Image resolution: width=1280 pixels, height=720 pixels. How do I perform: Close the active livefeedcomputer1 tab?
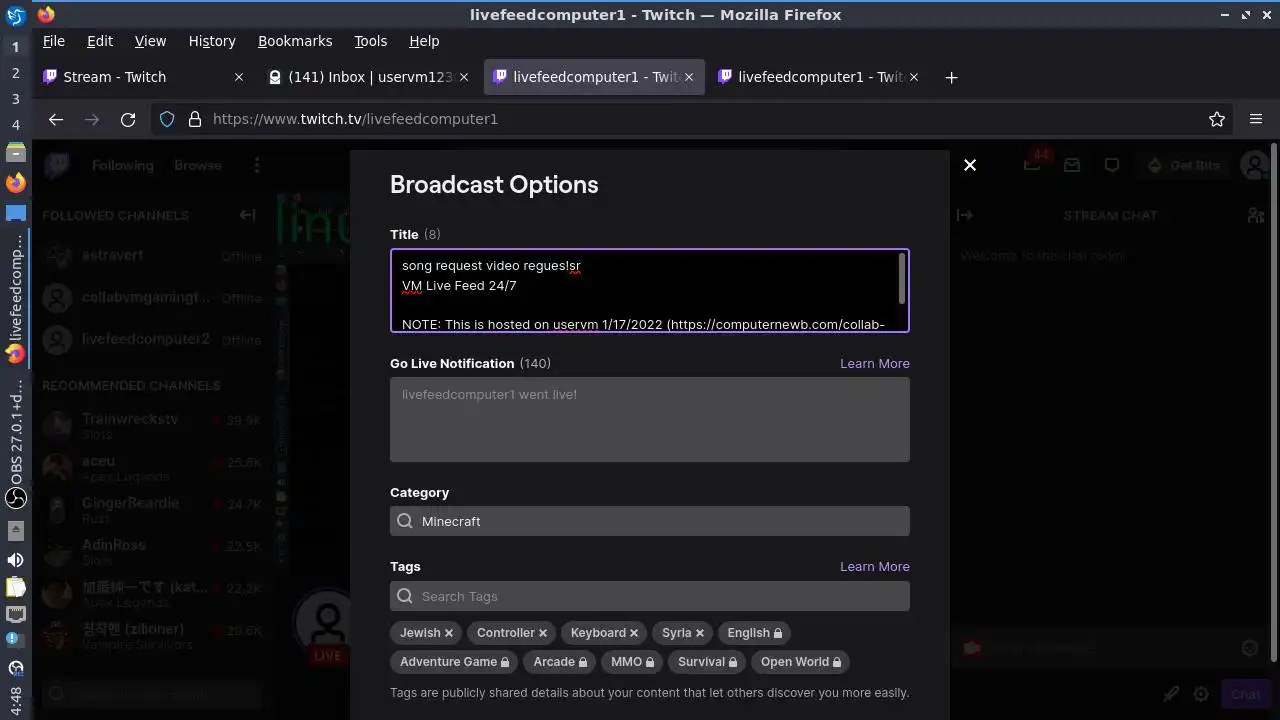point(688,77)
